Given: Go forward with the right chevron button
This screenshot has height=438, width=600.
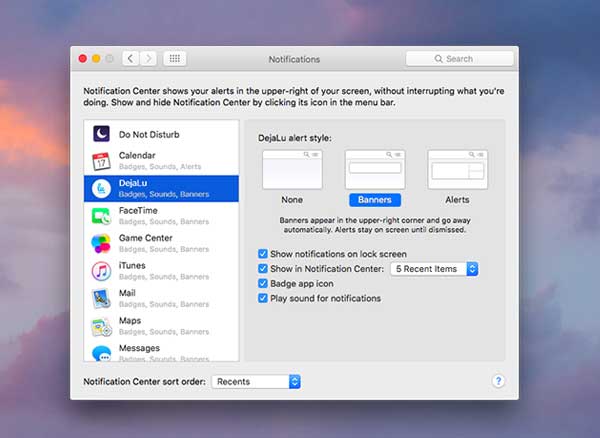Looking at the screenshot, I should [148, 59].
